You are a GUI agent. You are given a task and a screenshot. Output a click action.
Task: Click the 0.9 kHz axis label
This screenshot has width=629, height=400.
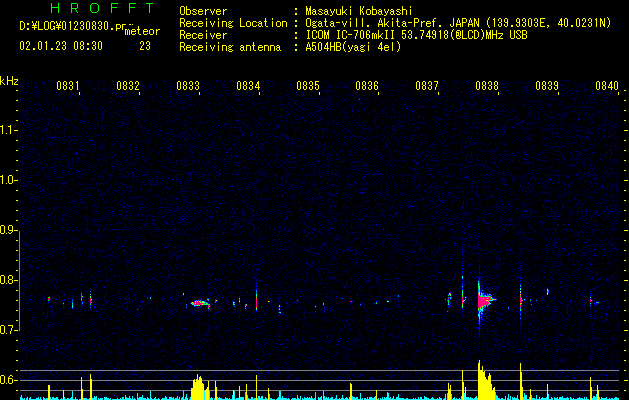pos(7,230)
